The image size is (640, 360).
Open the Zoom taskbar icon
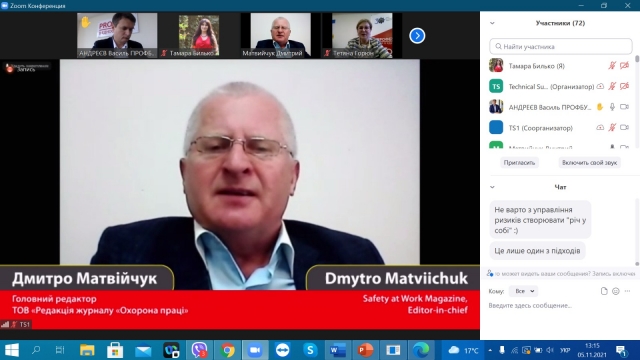pos(255,350)
